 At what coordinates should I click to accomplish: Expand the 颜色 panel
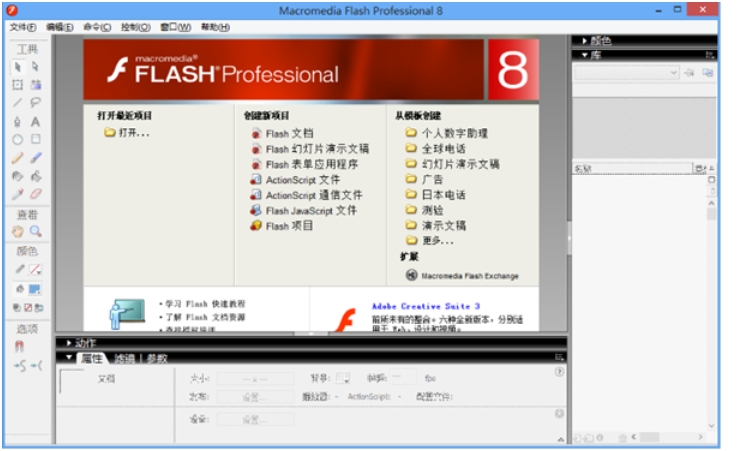click(584, 41)
